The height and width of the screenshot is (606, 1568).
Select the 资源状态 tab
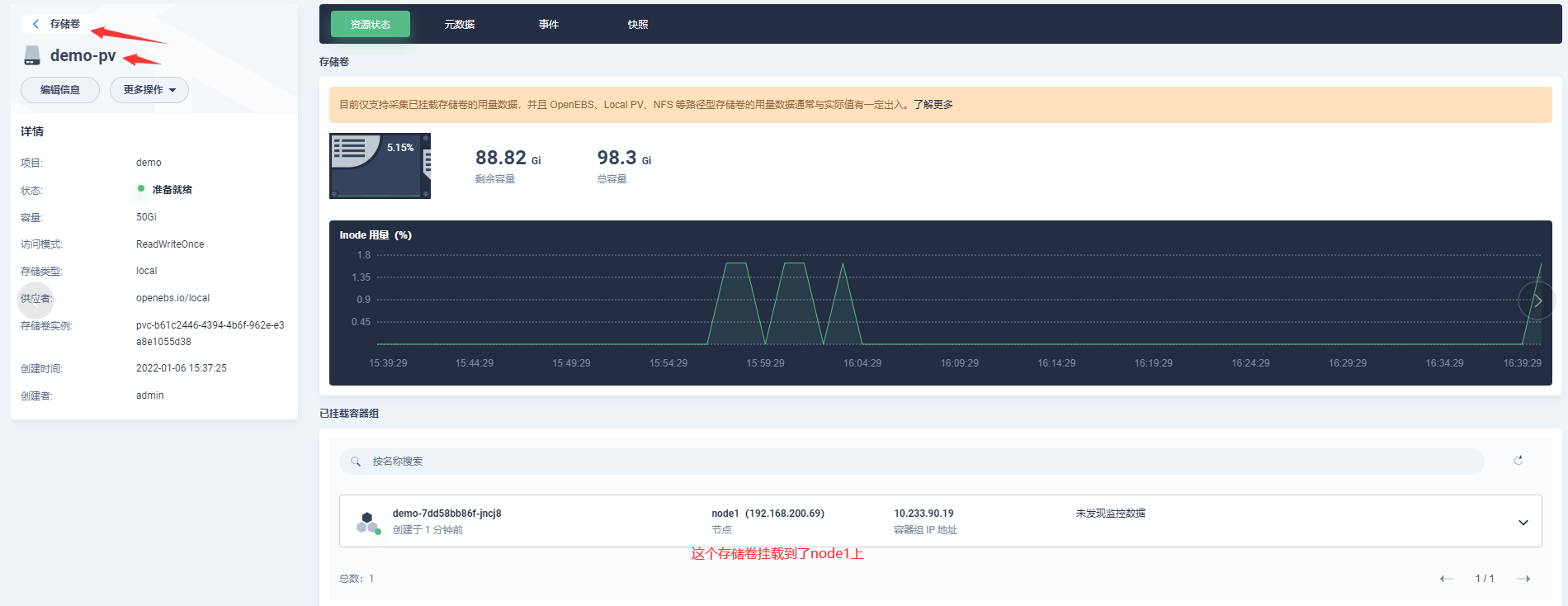(x=371, y=25)
